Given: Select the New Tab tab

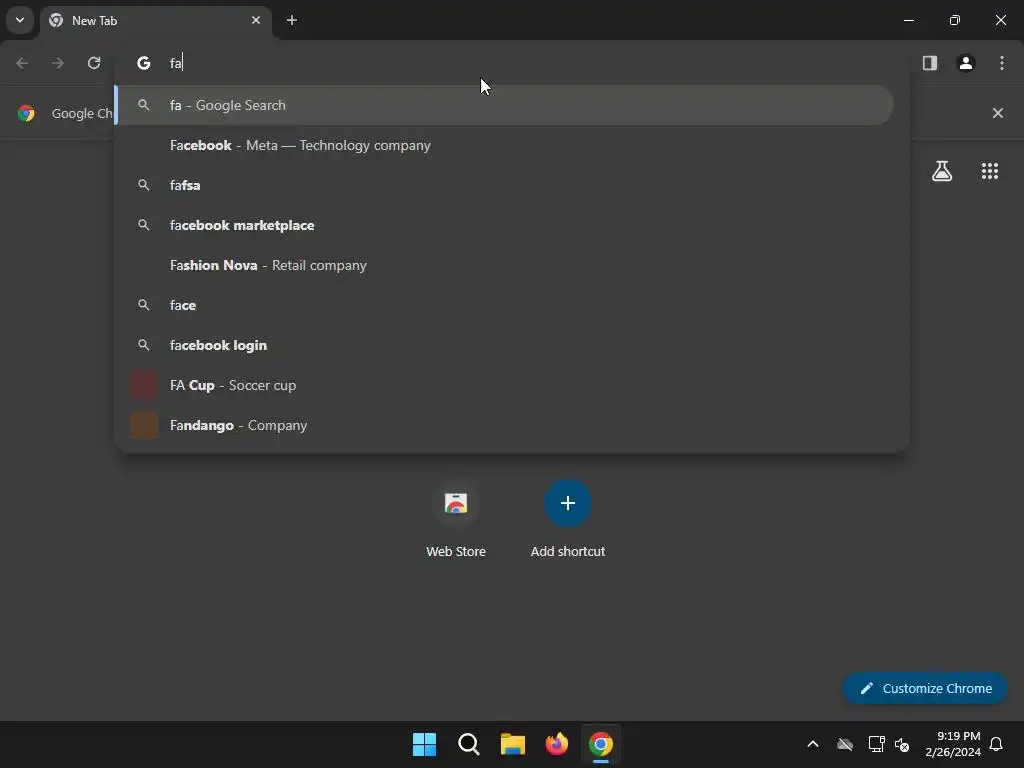Looking at the screenshot, I should [156, 21].
